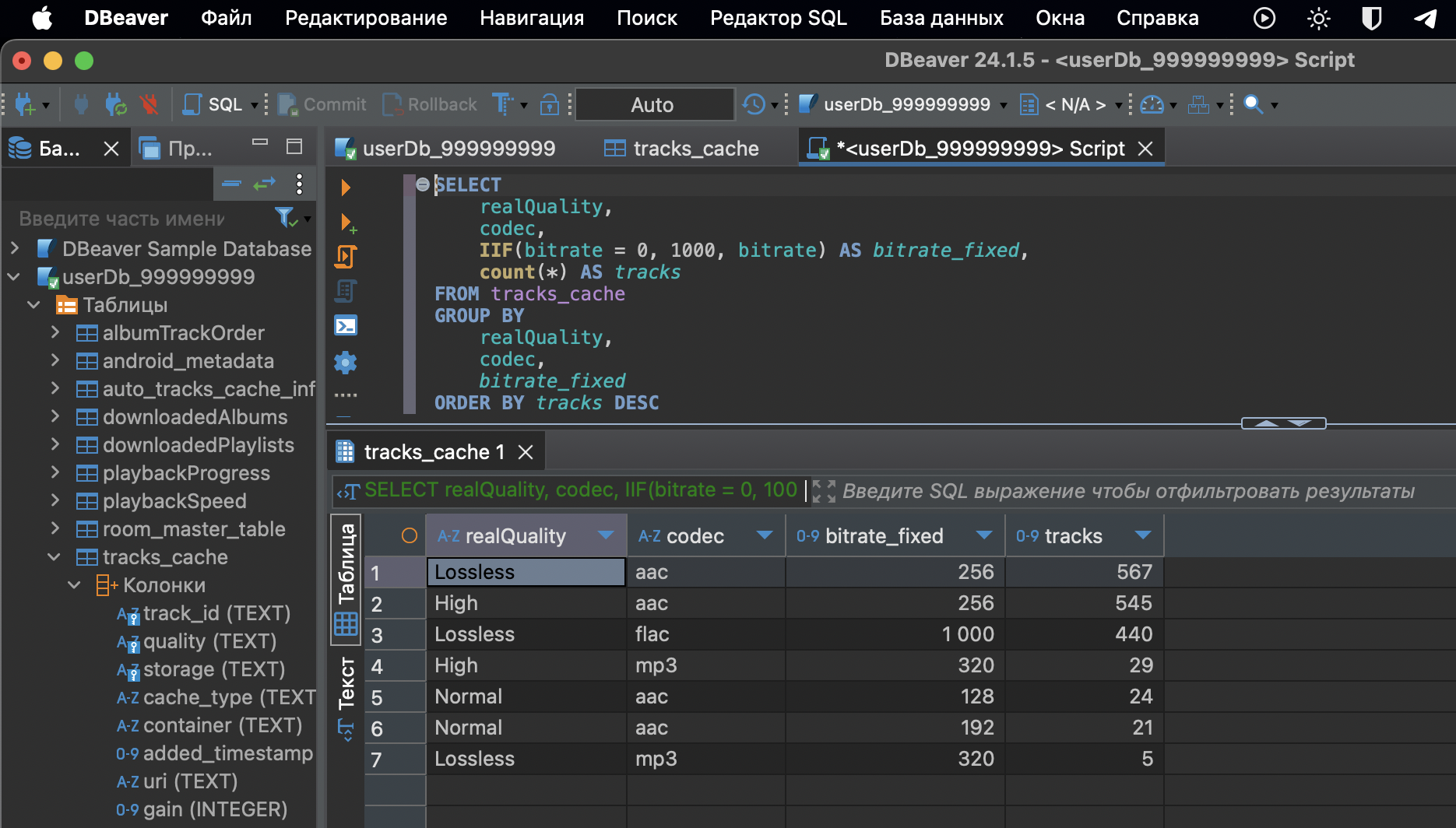Viewport: 1456px width, 828px height.
Task: Collapse all button in navigator panel
Action: click(231, 184)
